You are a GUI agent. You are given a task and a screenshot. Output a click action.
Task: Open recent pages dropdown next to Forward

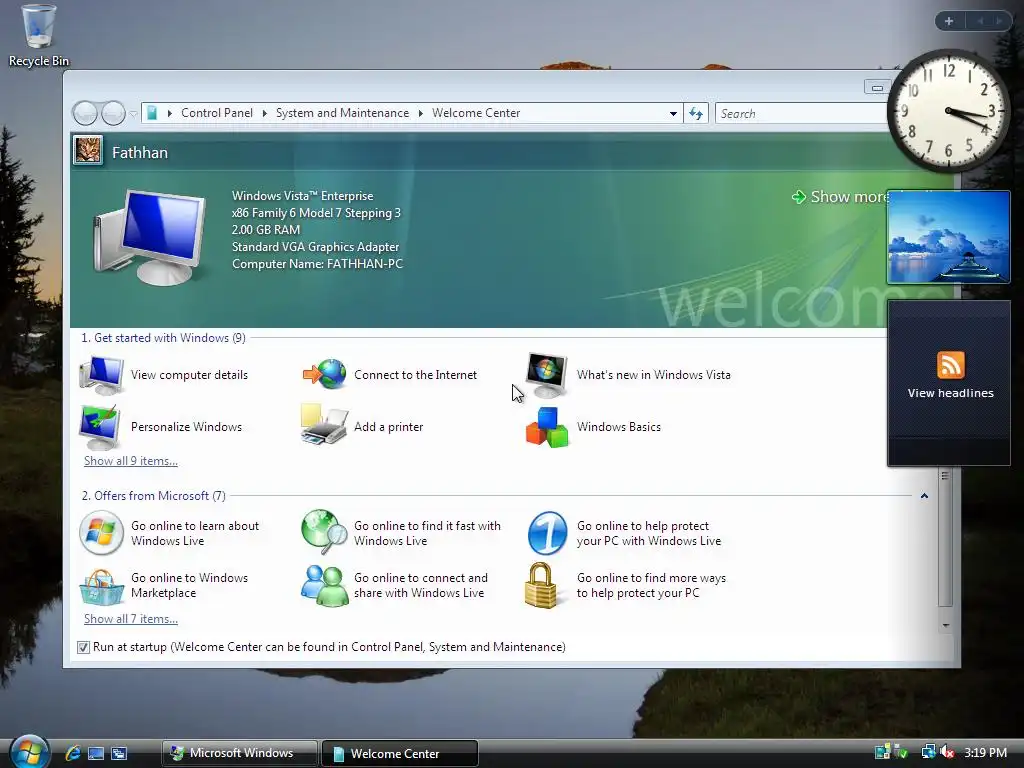133,114
